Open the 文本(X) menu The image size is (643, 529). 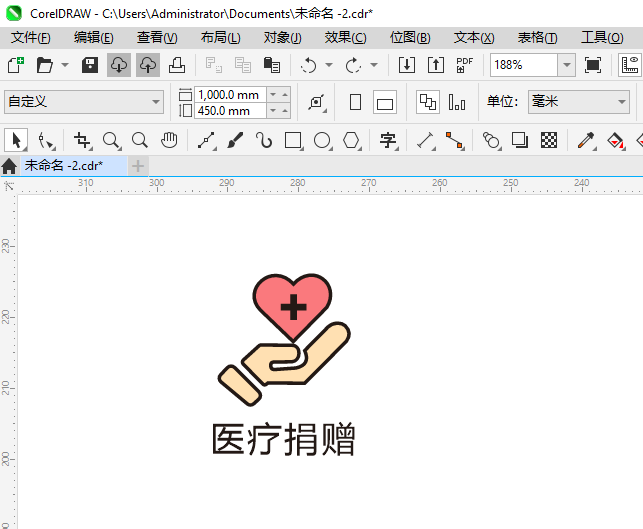[x=474, y=38]
